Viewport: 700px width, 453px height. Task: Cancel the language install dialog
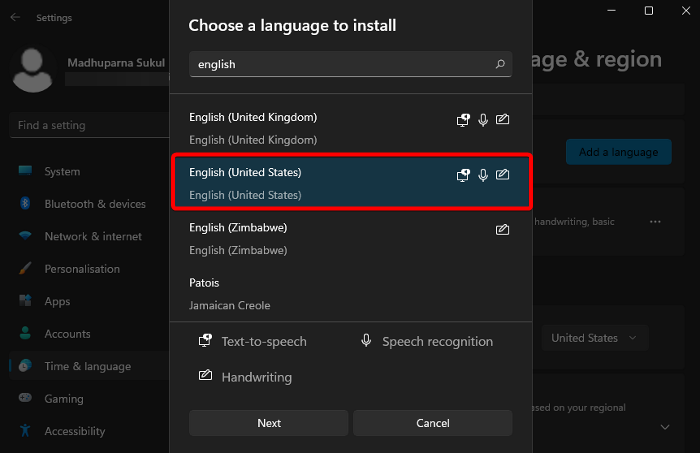click(x=432, y=423)
